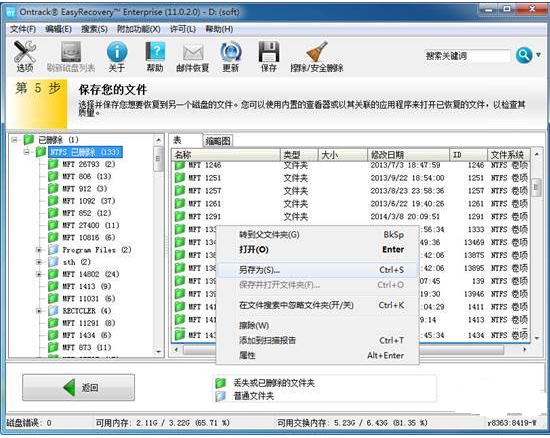
Task: Click the 关于 info icon
Action: pyautogui.click(x=117, y=56)
